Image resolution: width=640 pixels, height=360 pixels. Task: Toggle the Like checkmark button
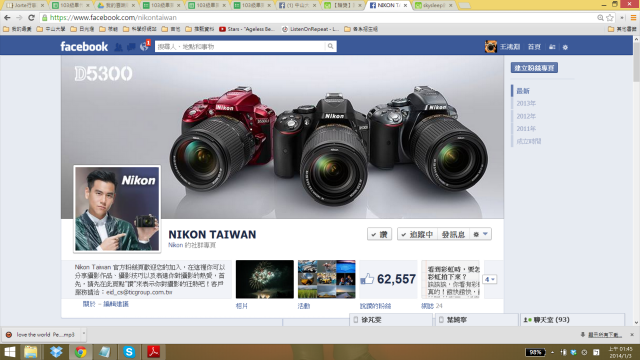pos(380,234)
